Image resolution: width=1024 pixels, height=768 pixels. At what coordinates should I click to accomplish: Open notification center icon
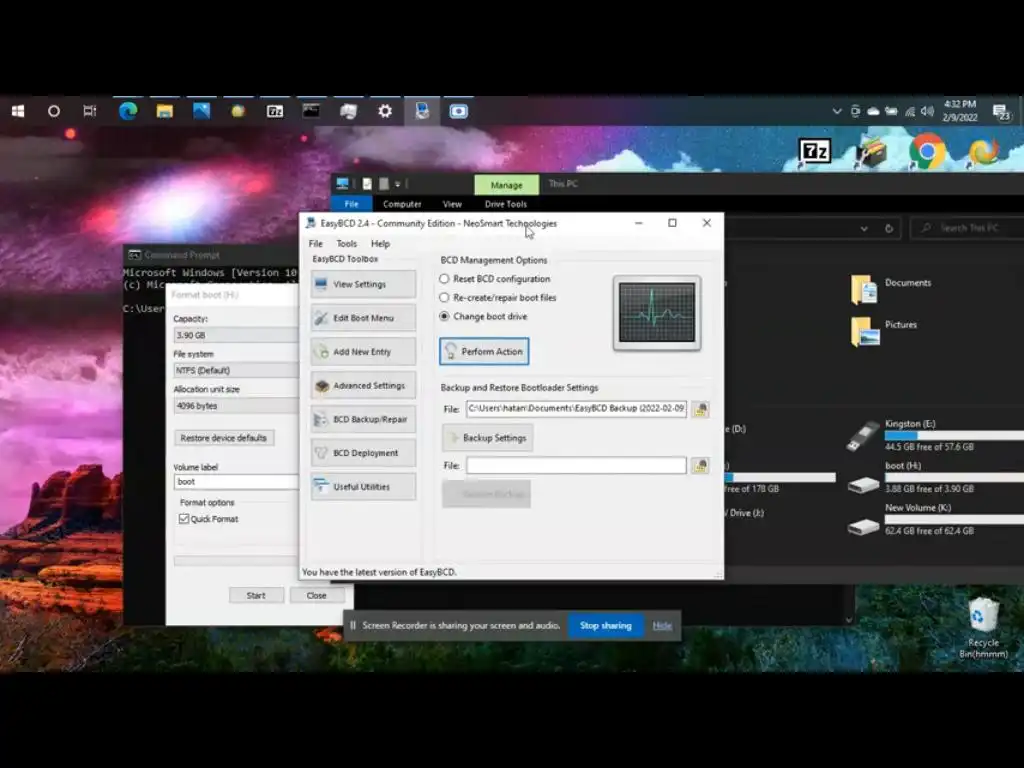pyautogui.click(x=1001, y=112)
